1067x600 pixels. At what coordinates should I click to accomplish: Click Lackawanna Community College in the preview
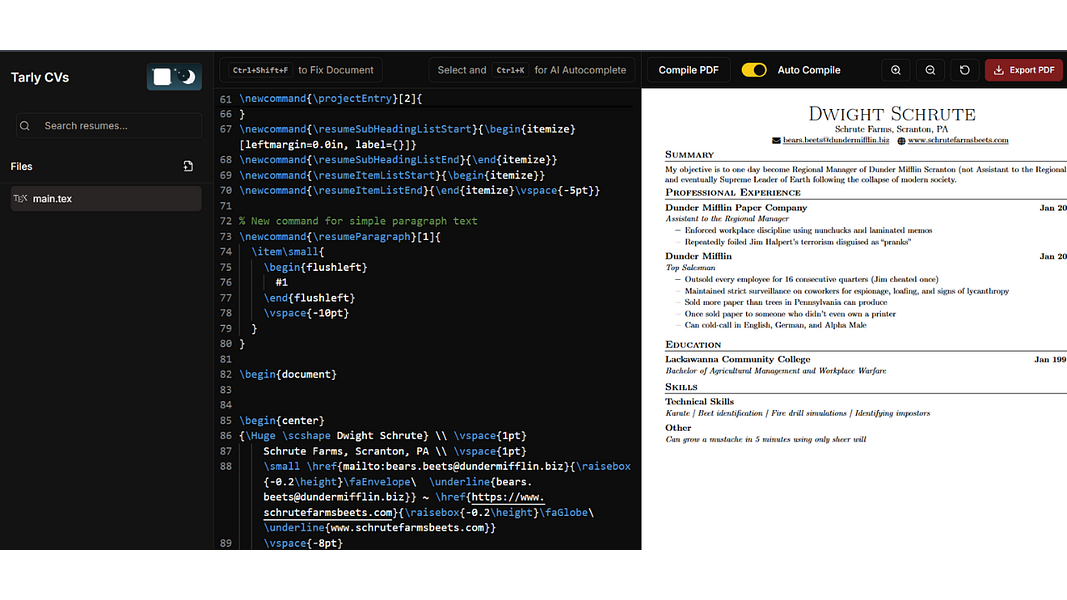[x=738, y=359]
